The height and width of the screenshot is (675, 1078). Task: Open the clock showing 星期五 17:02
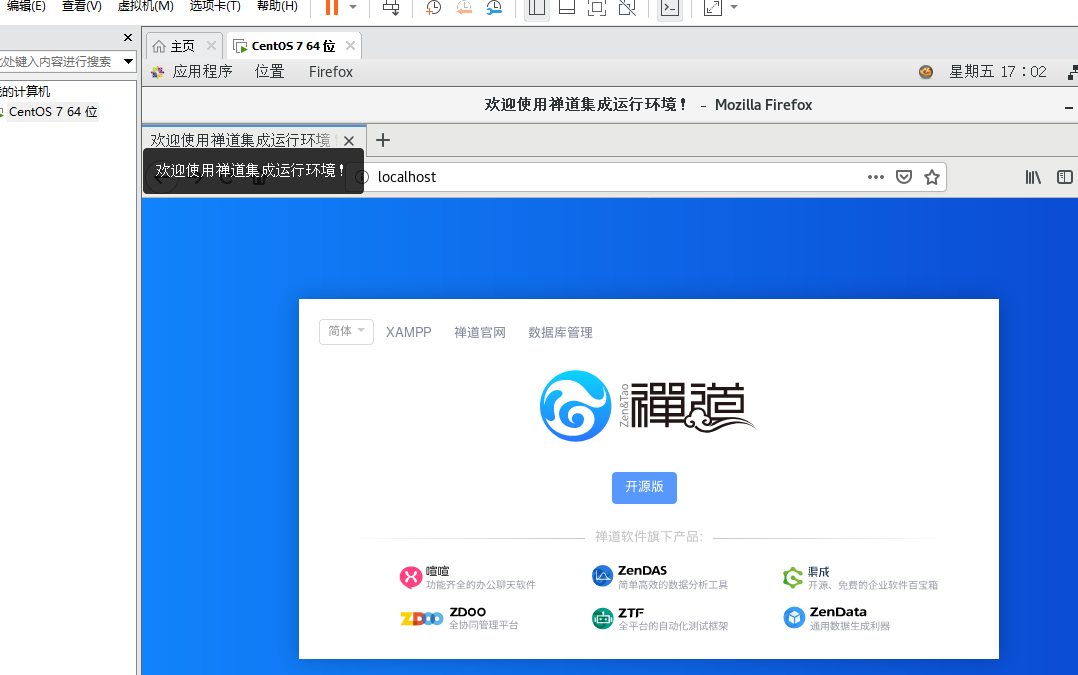click(x=998, y=71)
